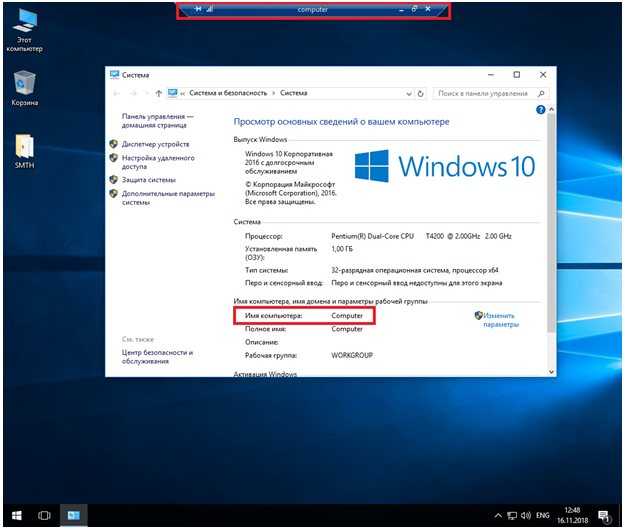Click the address bar computer icon
Image resolution: width=625 pixels, height=530 pixels.
tap(172, 93)
